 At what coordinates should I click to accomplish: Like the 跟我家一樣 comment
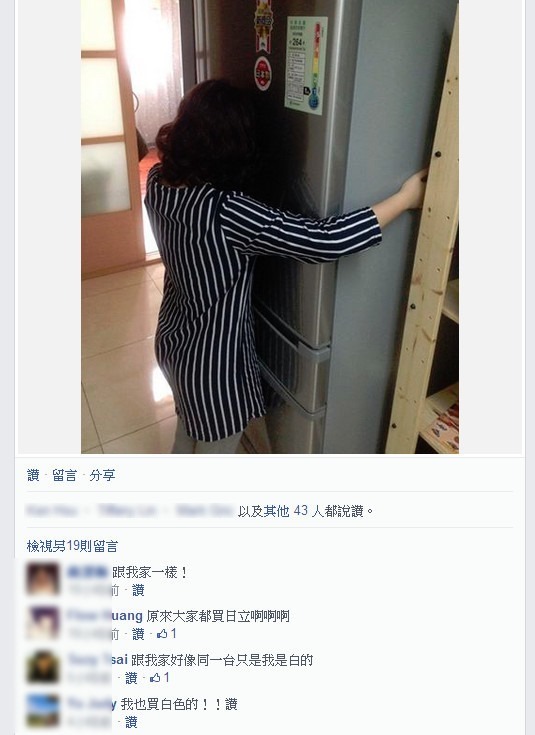(138, 590)
